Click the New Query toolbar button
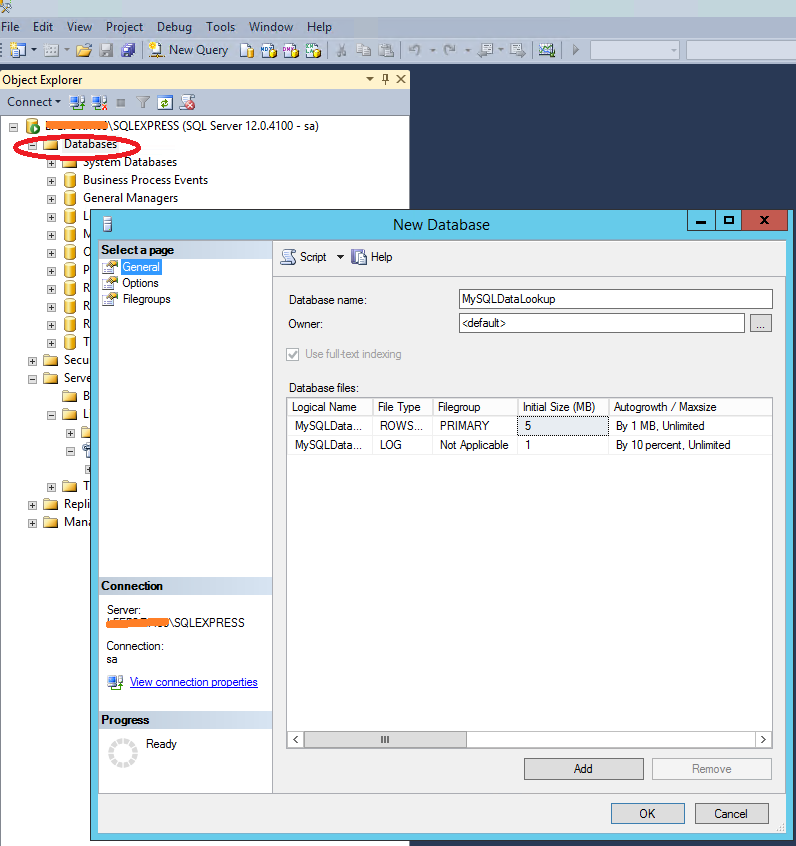This screenshot has width=796, height=846. (x=189, y=50)
